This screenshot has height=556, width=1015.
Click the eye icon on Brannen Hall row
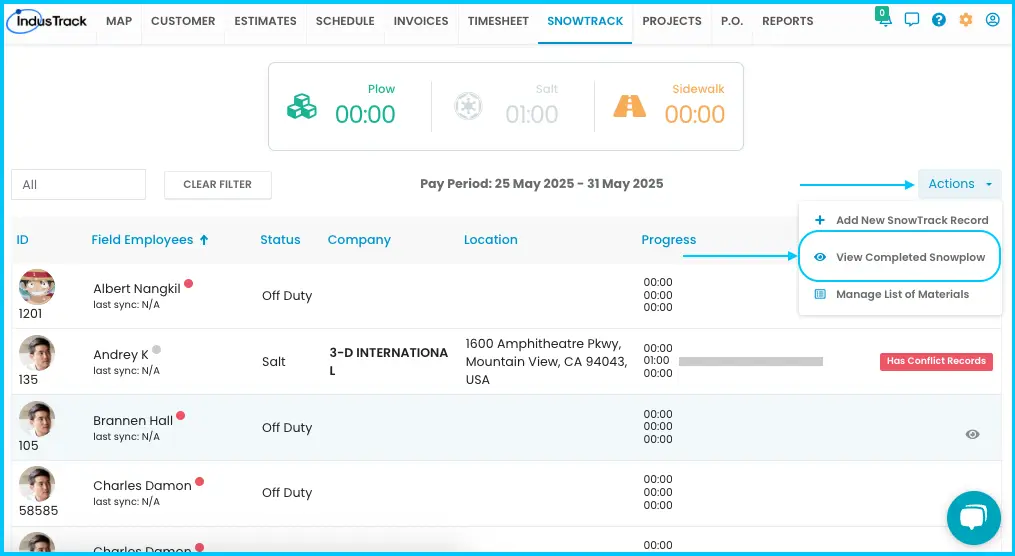coord(972,434)
